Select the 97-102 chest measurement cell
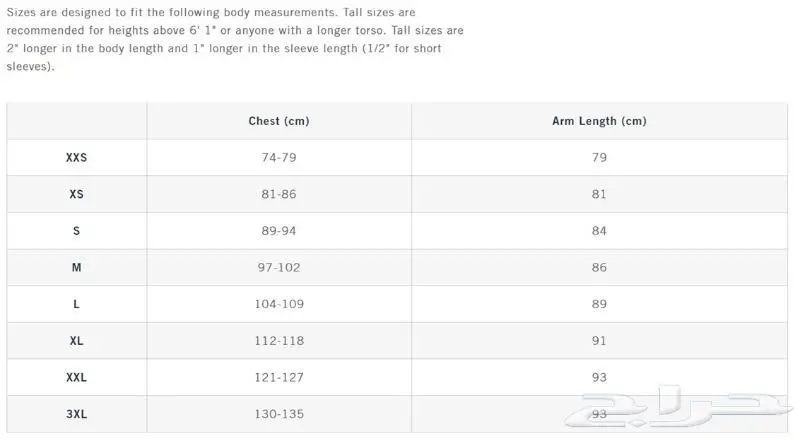 [279, 267]
